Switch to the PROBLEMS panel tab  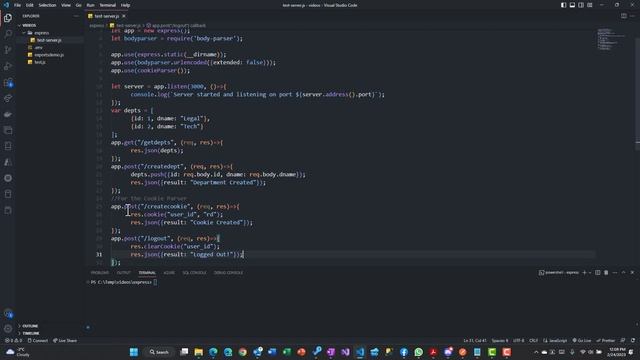100,273
